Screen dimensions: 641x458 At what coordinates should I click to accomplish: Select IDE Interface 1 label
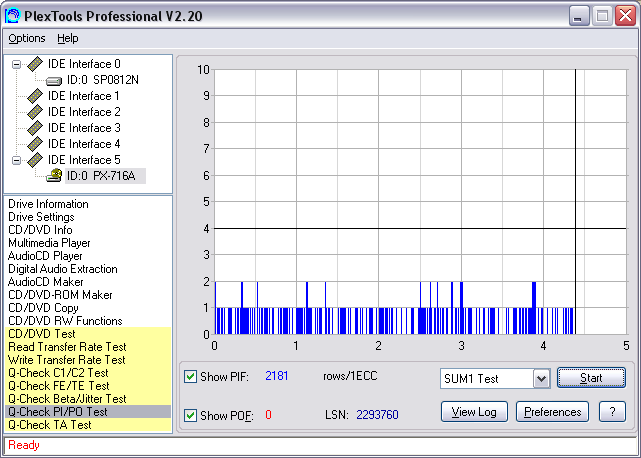click(84, 96)
